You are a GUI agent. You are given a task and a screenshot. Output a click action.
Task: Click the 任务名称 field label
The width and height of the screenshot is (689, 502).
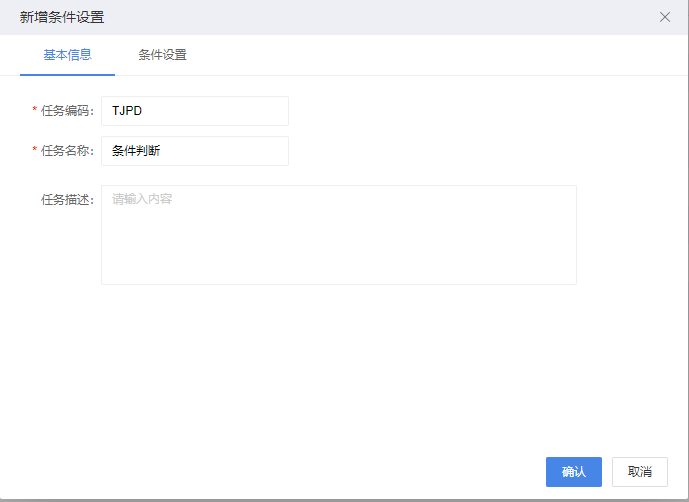point(67,151)
